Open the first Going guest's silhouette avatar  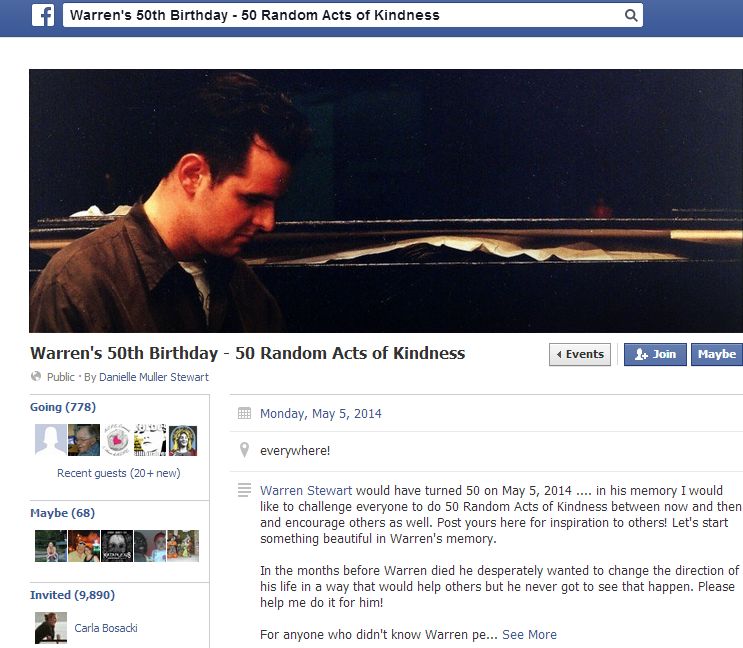click(50, 440)
